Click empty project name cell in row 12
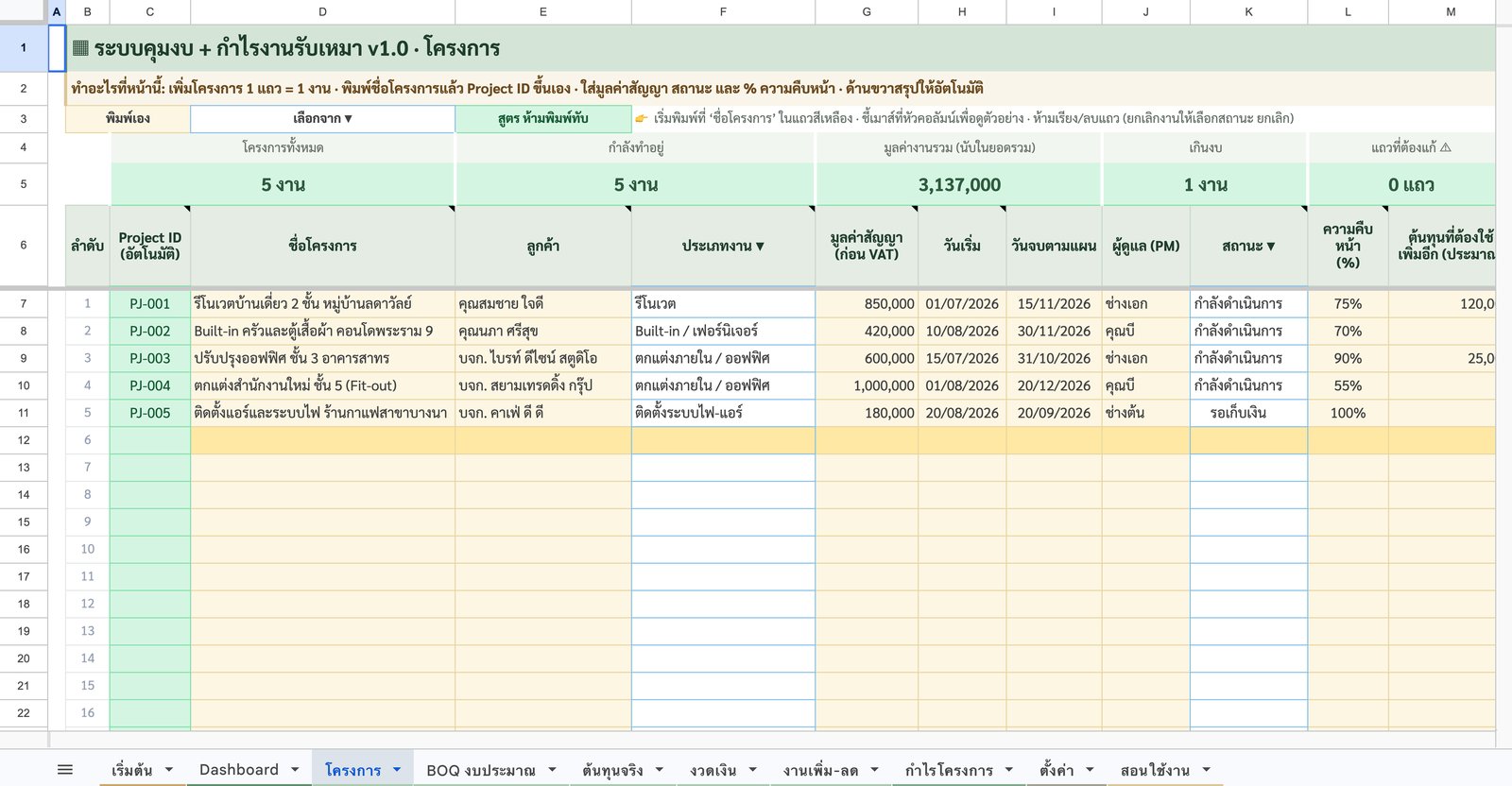Image resolution: width=1512 pixels, height=786 pixels. click(x=322, y=440)
